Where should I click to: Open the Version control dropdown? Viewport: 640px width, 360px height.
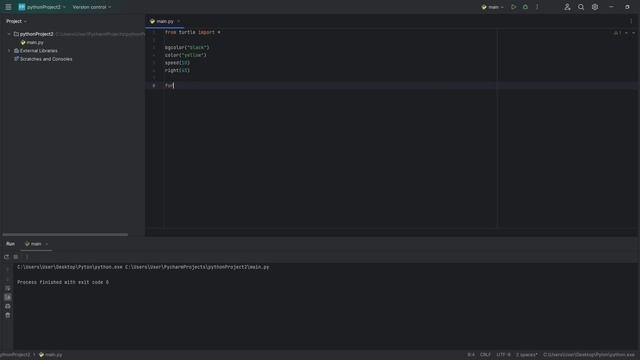[x=91, y=7]
